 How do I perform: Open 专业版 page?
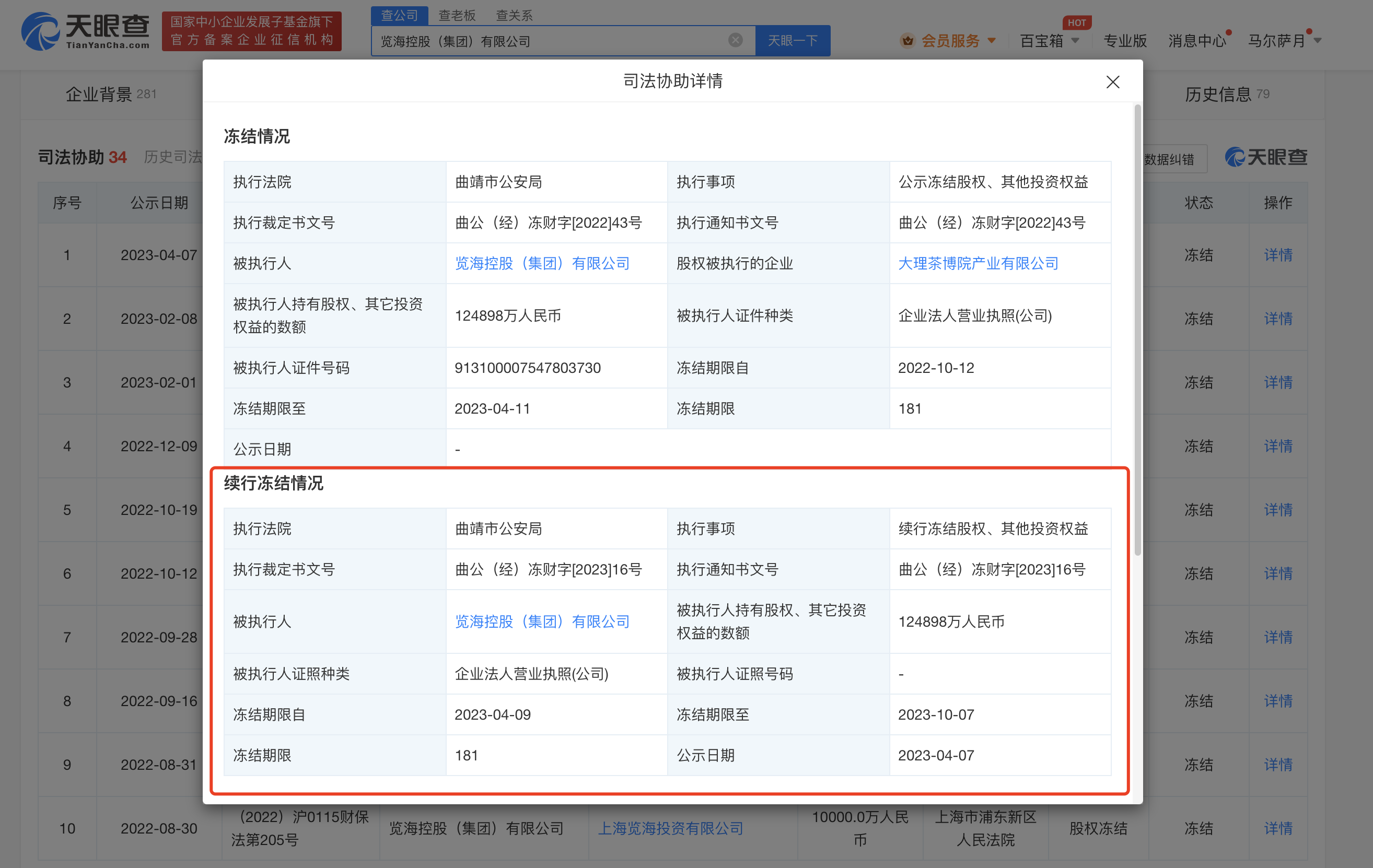[x=1124, y=40]
